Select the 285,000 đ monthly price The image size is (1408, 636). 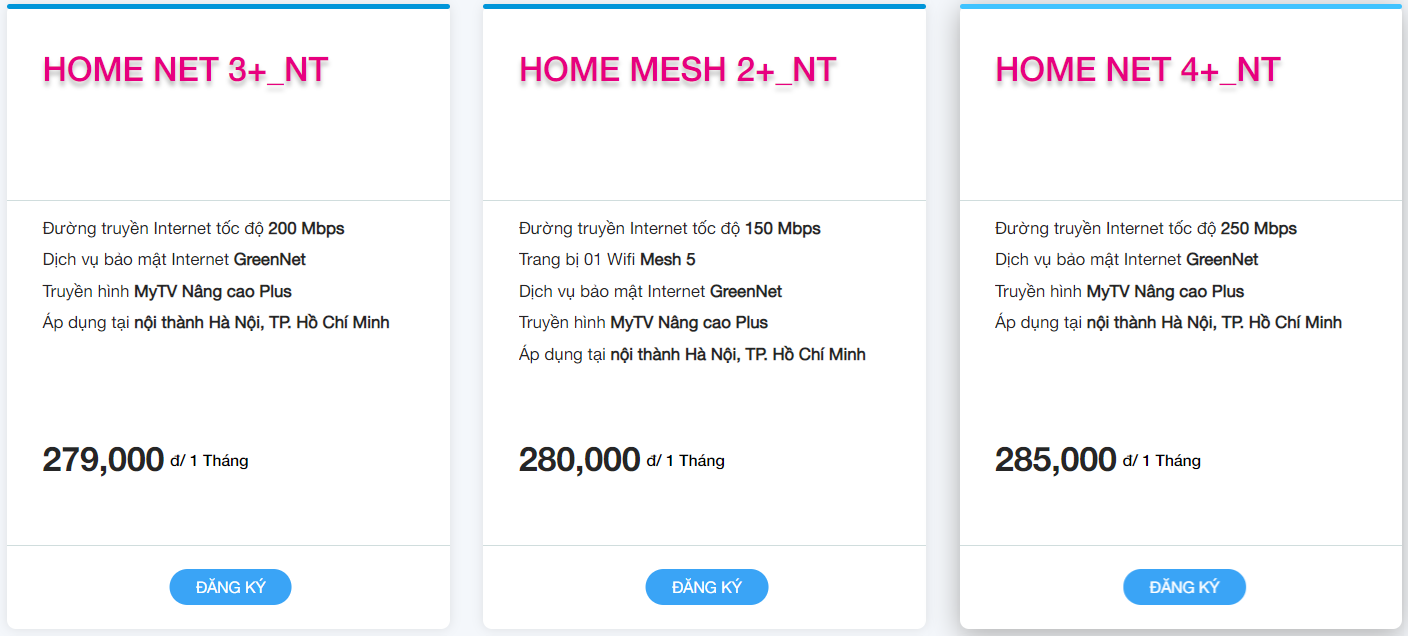pos(1055,460)
